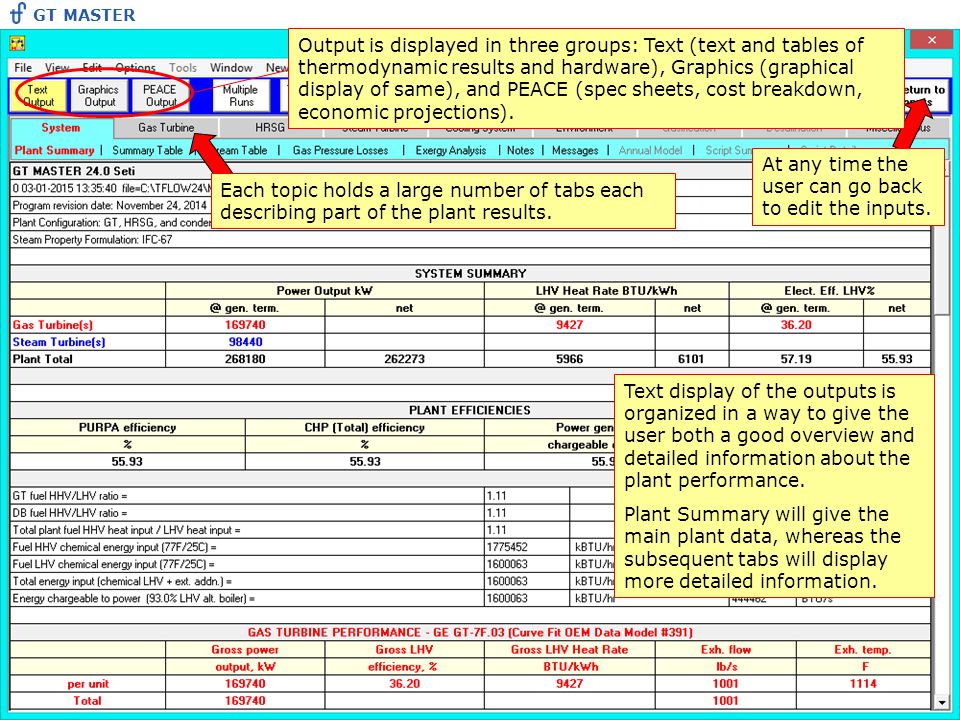Image resolution: width=960 pixels, height=720 pixels.
Task: Select the Gas Pressure Losses sub-tab
Action: click(x=340, y=150)
